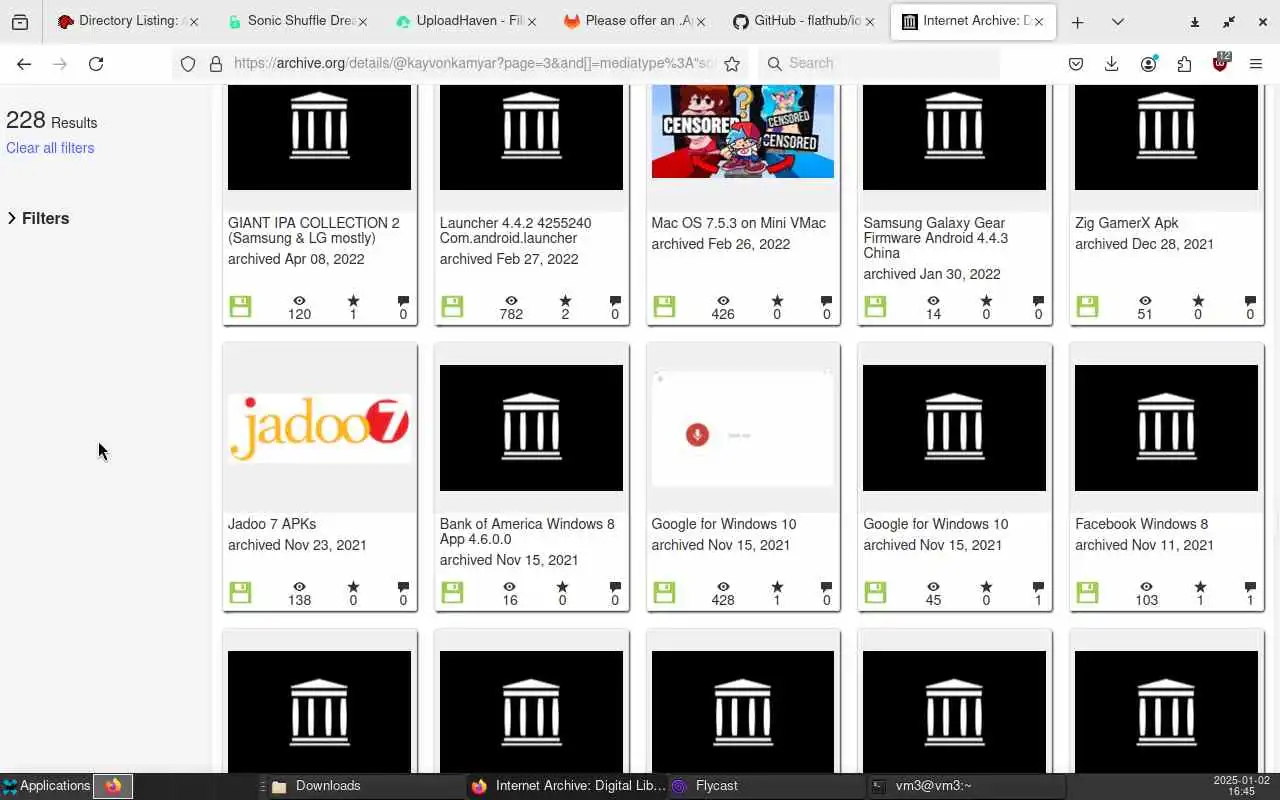Click the reviews icon on Samsung Galaxy Gear Firmware
This screenshot has width=1280, height=800.
(1038, 300)
